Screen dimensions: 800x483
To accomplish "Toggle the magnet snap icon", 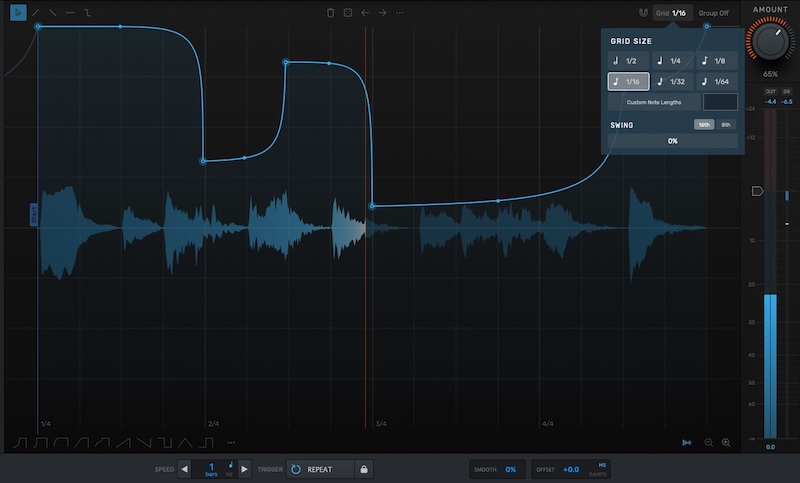I will 641,13.
